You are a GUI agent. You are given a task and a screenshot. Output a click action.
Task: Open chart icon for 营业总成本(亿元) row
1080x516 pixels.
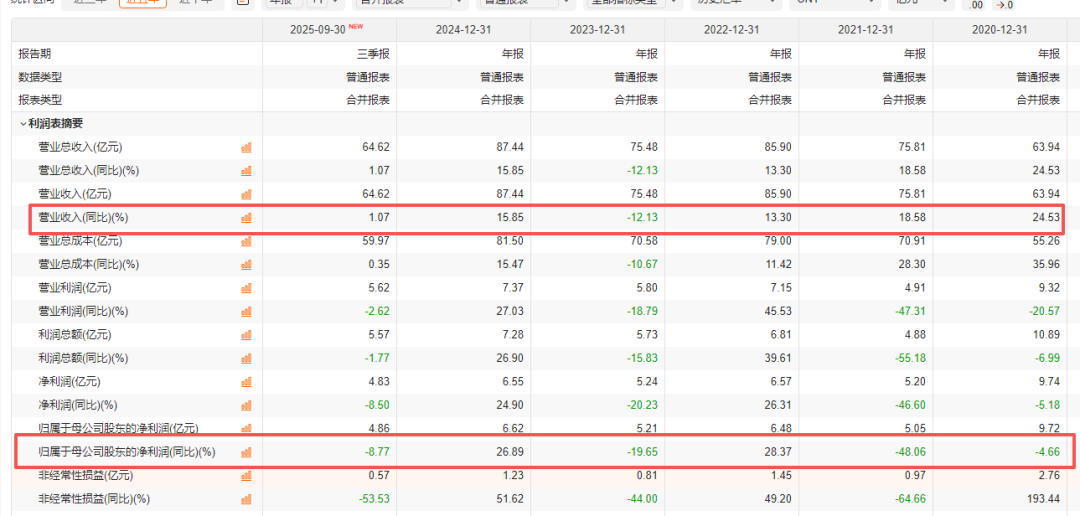click(247, 241)
